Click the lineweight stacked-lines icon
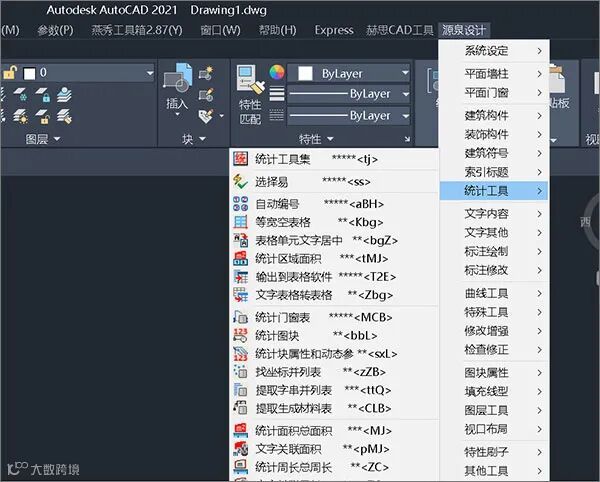Screen dimensions: 600x482 pos(277,93)
